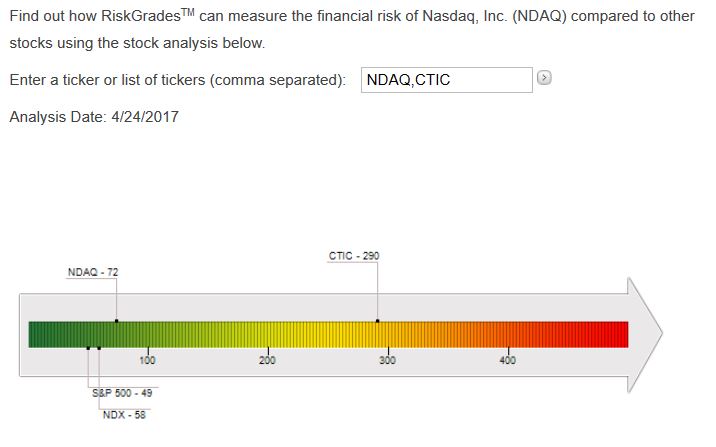Click the 400 tick label on the scale
This screenshot has height=447, width=716.
[507, 360]
